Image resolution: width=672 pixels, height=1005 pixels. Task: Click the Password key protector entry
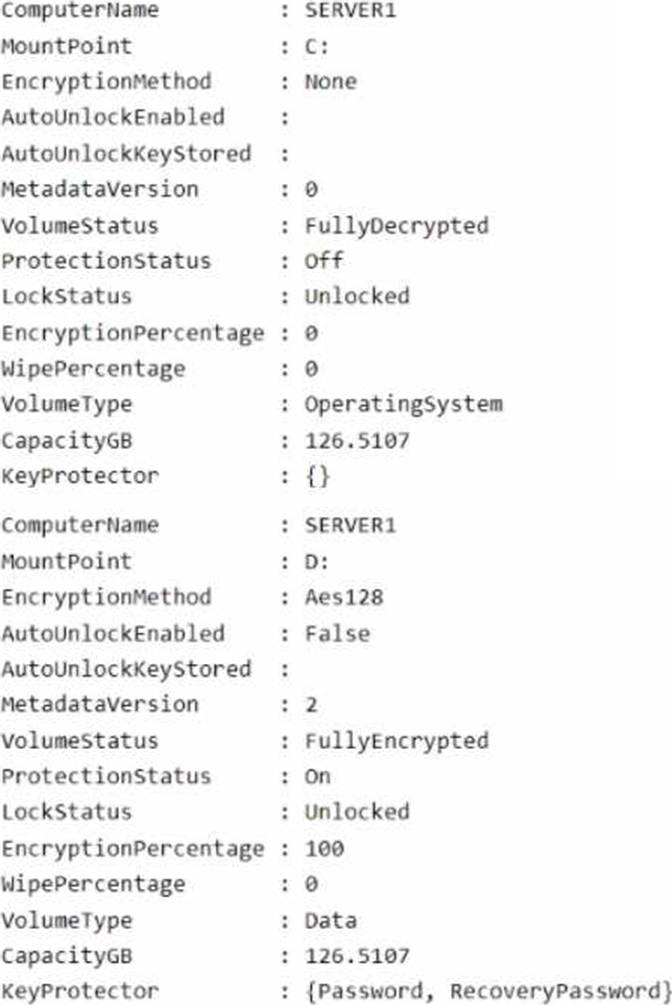tap(372, 991)
